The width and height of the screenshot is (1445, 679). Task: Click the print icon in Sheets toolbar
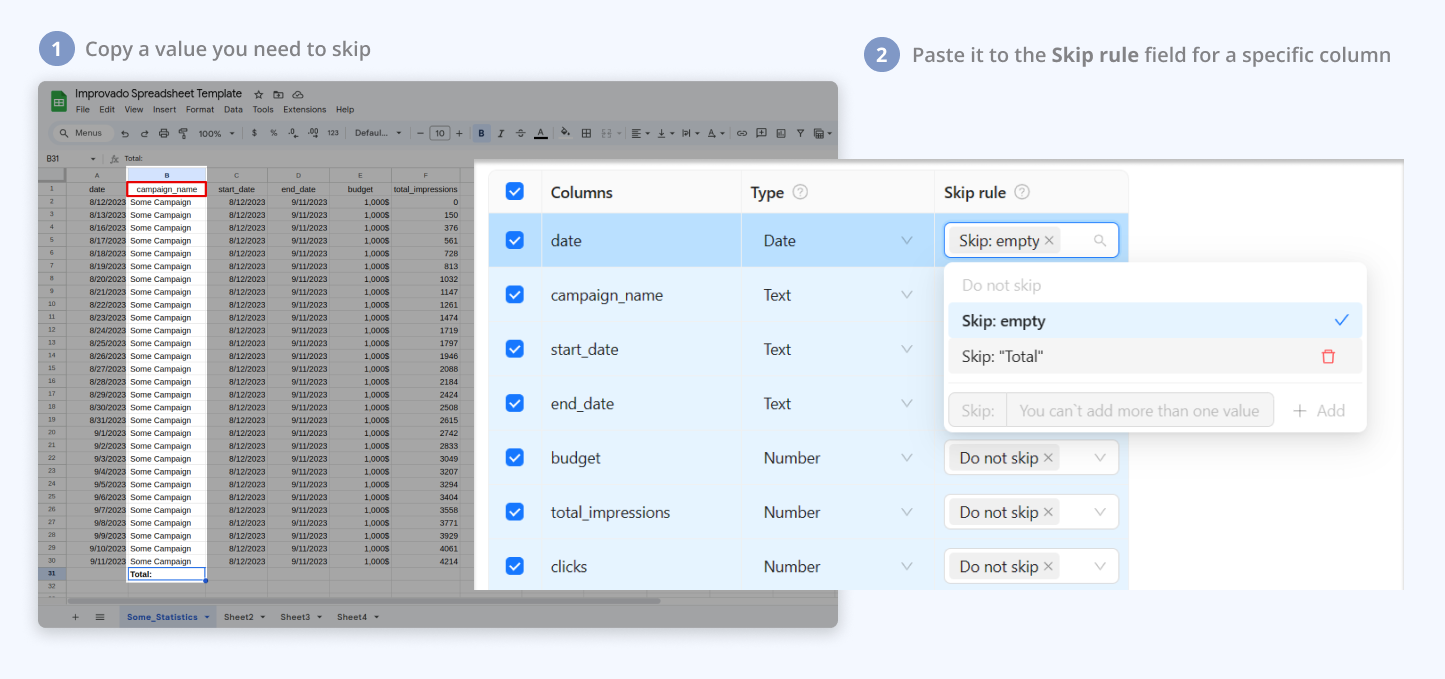click(x=164, y=133)
